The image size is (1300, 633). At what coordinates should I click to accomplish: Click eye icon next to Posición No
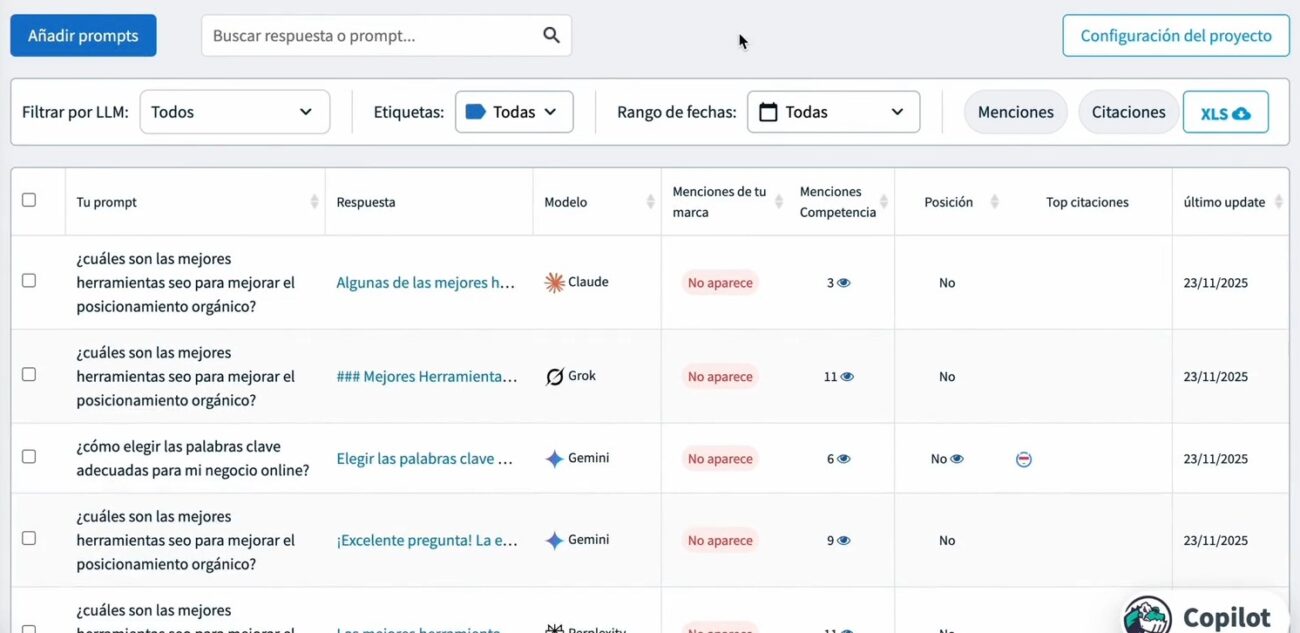click(x=957, y=459)
